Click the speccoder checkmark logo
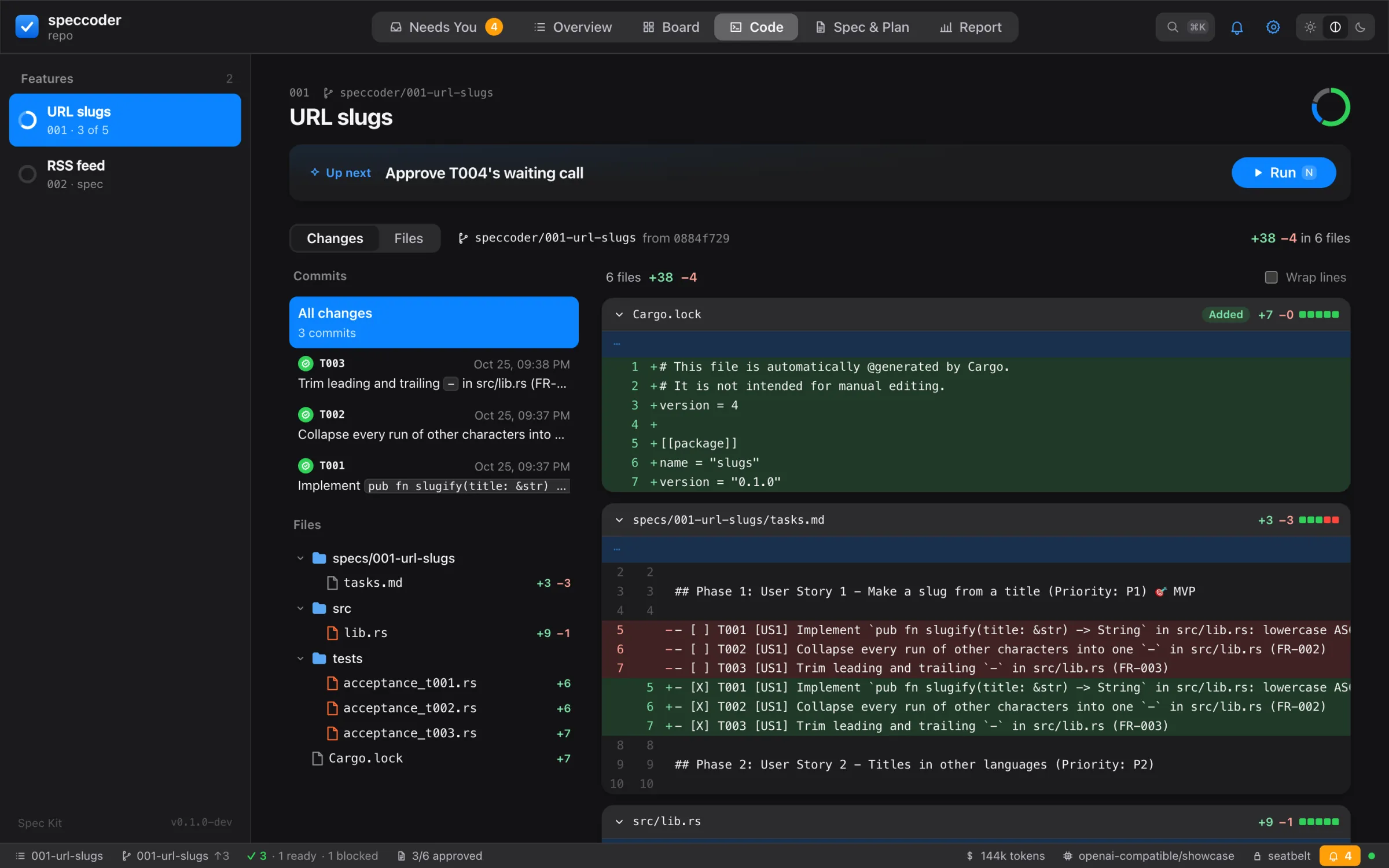The width and height of the screenshot is (1389, 868). (27, 27)
